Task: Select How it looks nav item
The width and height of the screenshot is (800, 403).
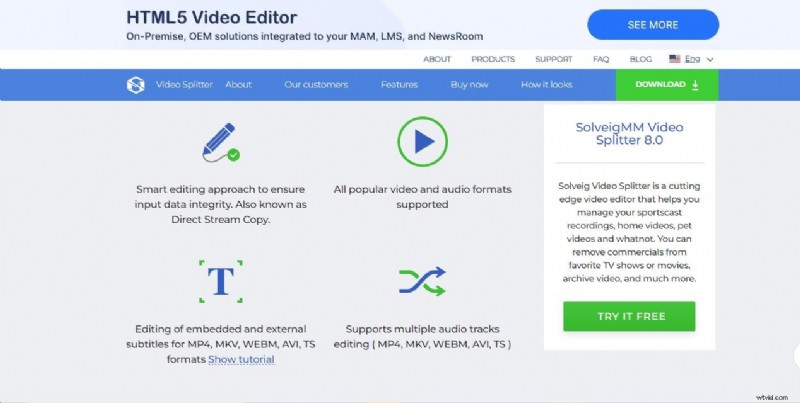Action: click(x=547, y=85)
